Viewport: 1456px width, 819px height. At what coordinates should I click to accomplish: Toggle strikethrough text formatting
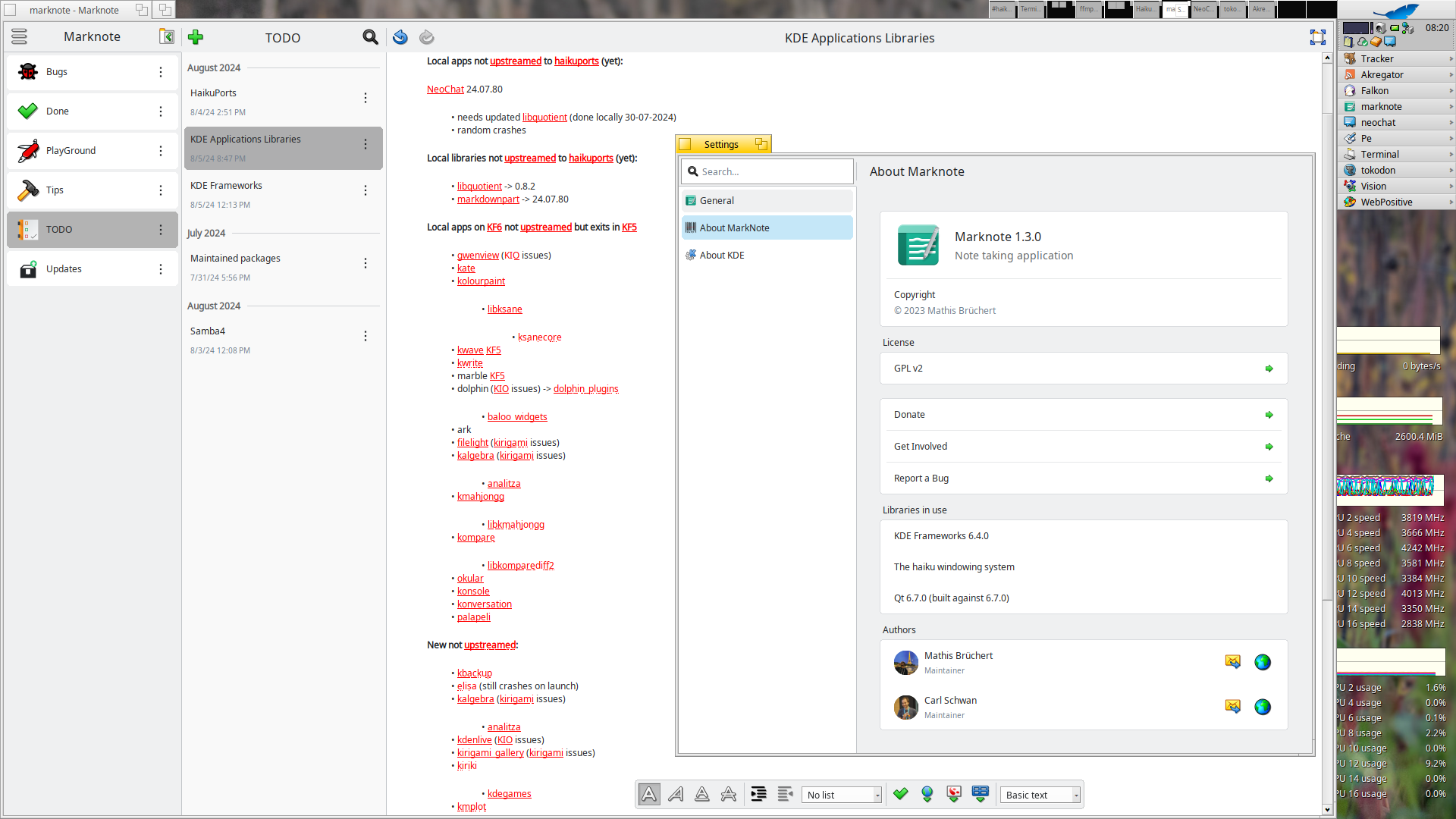729,794
